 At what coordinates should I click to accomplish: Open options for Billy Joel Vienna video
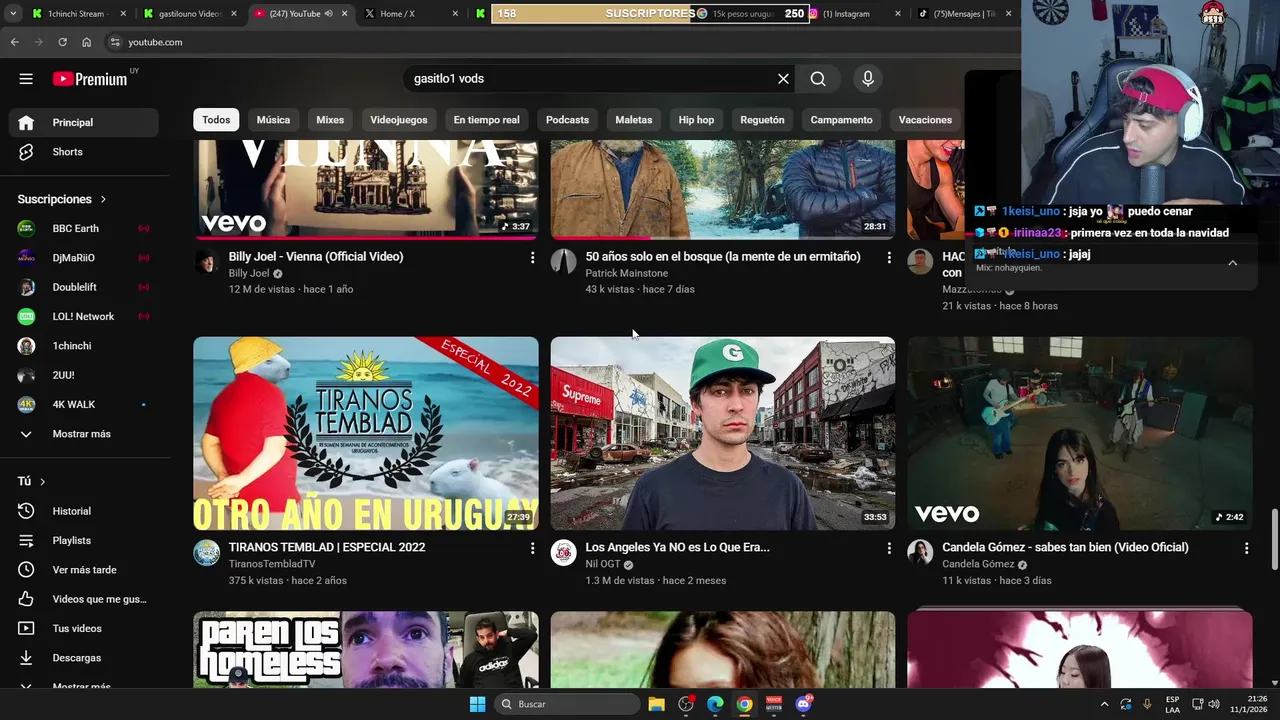[x=532, y=258]
